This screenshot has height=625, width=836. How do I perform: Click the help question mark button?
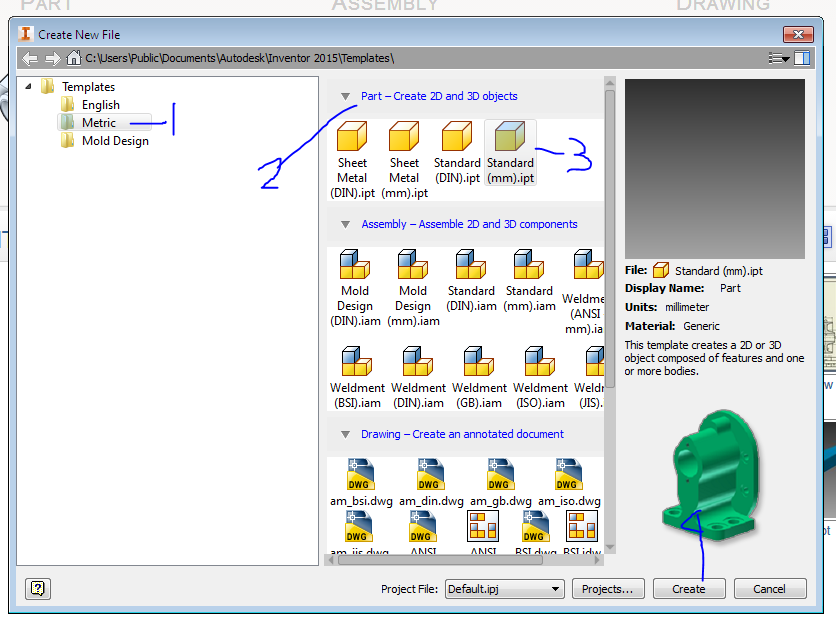(37, 589)
